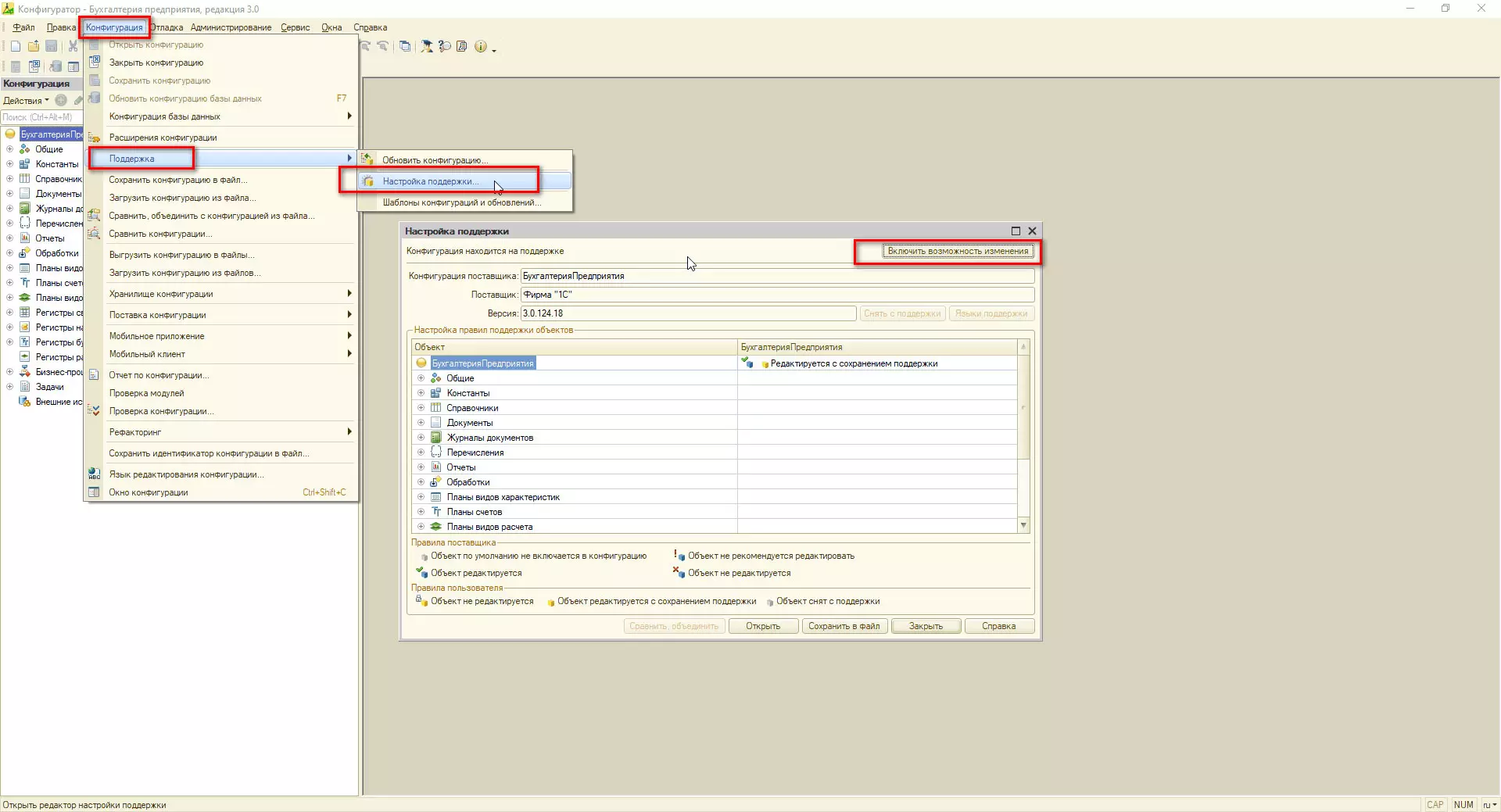
Task: Click the Журналы документов icon in the dialog
Action: pos(436,438)
